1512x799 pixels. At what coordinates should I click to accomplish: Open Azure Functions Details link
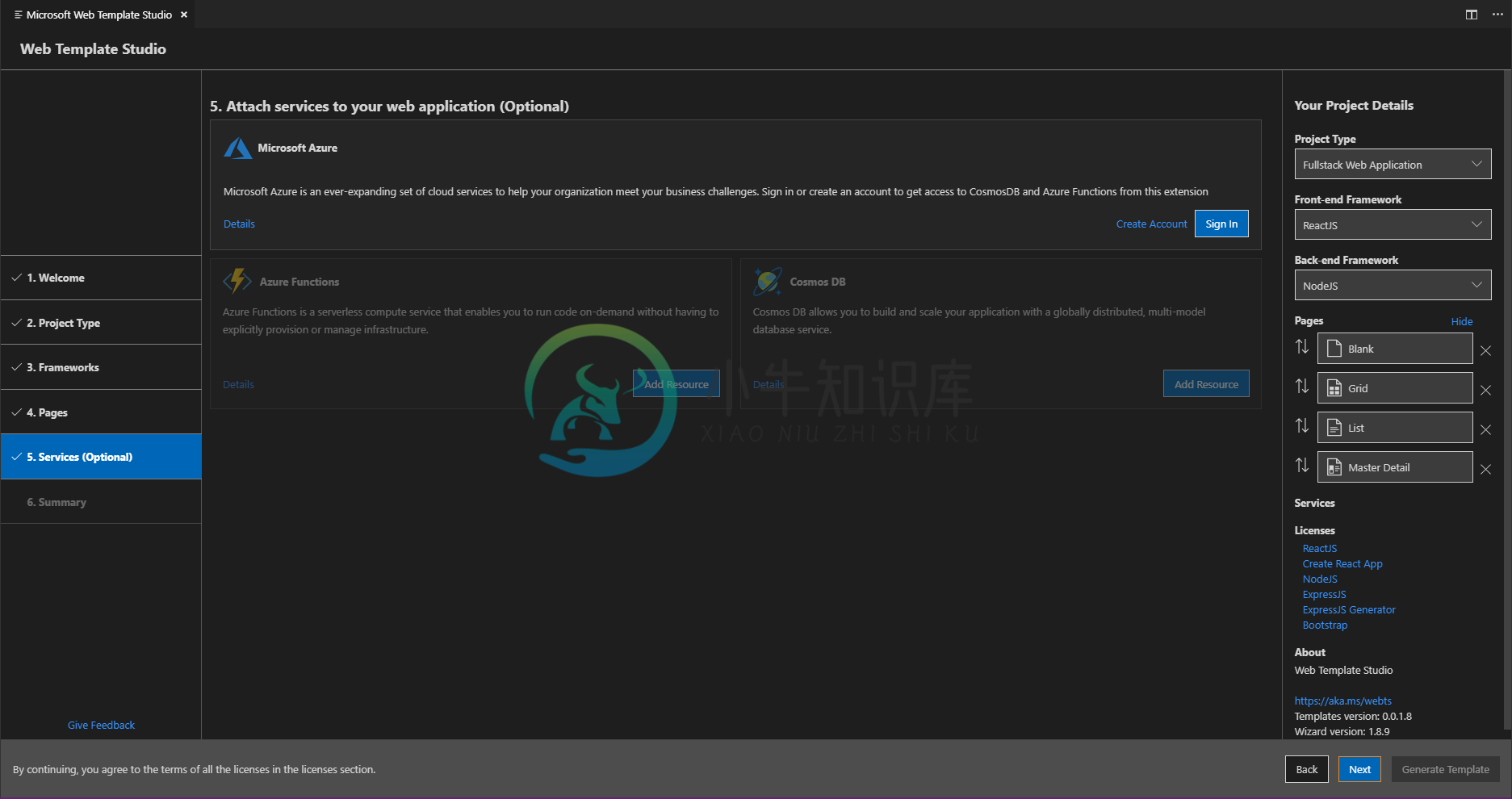pos(238,384)
